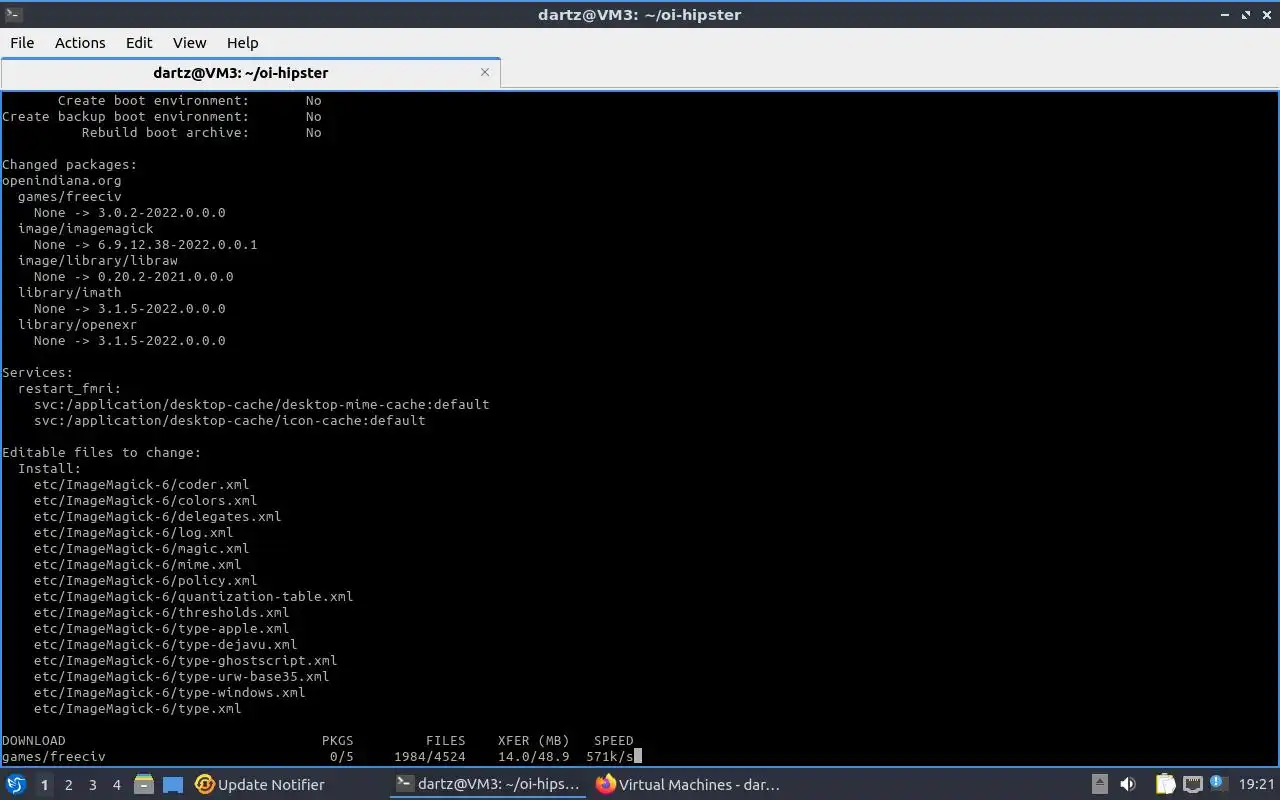The width and height of the screenshot is (1280, 800).
Task: Click the 'openindiana.org' publisher line
Action: (62, 181)
